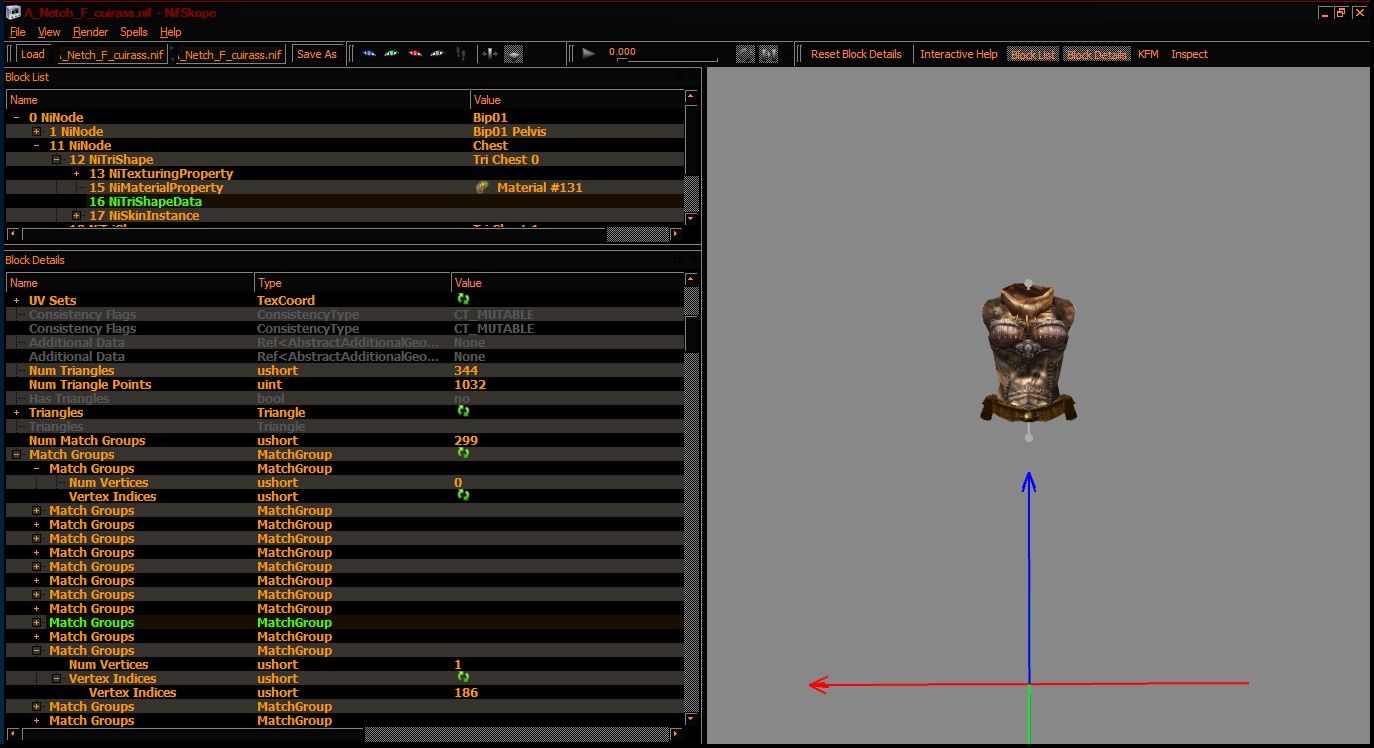This screenshot has width=1374, height=748.
Task: Open the Help menu
Action: point(171,32)
